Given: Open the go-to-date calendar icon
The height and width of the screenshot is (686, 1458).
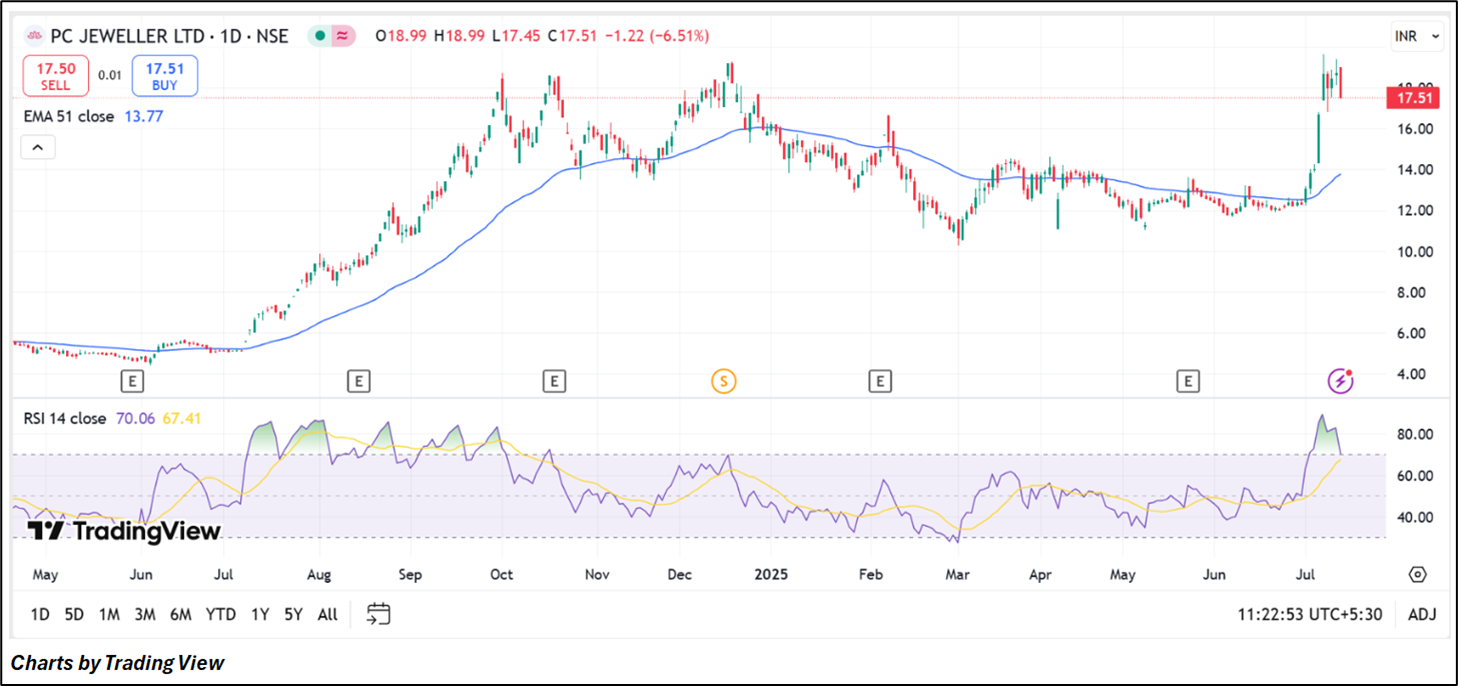Looking at the screenshot, I should click(378, 614).
